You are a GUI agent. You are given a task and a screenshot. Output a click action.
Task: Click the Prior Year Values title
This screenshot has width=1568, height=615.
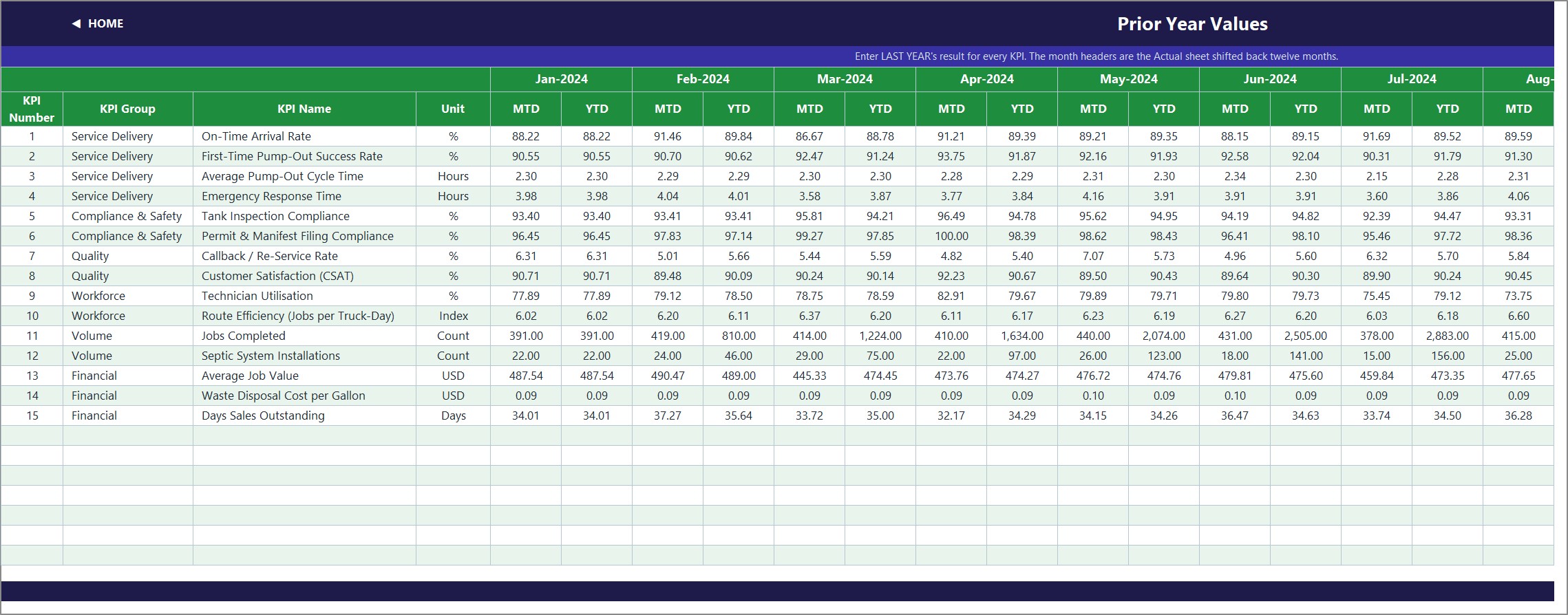point(1192,24)
